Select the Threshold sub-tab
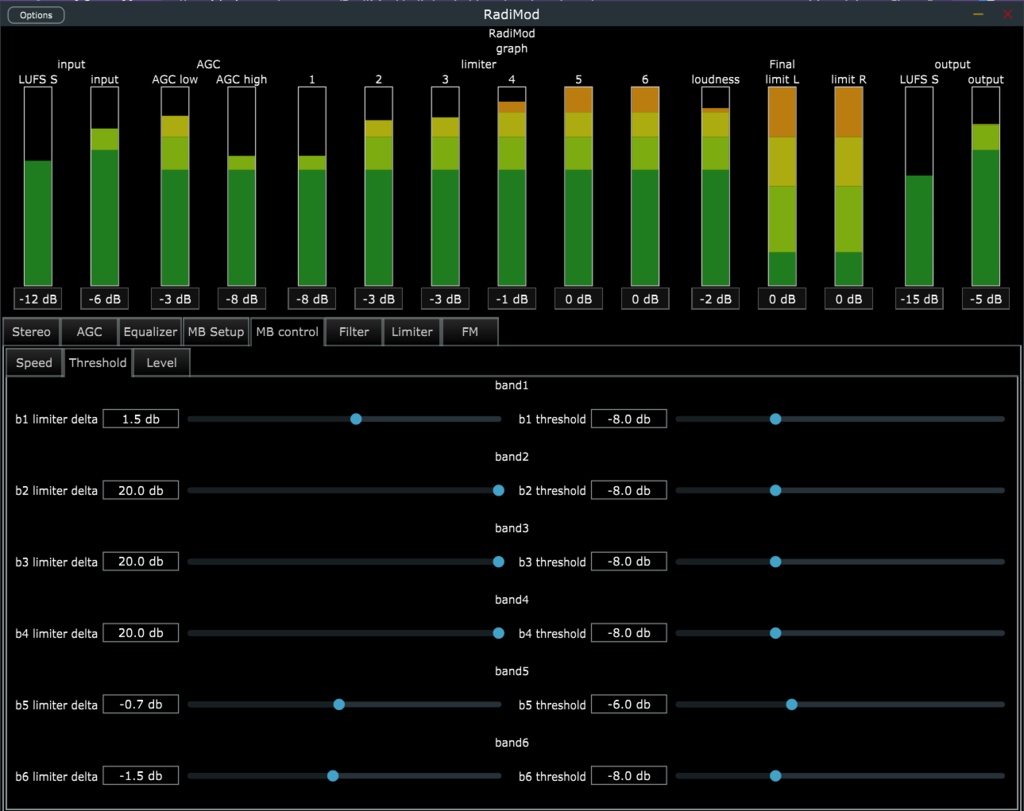1024x811 pixels. (98, 363)
